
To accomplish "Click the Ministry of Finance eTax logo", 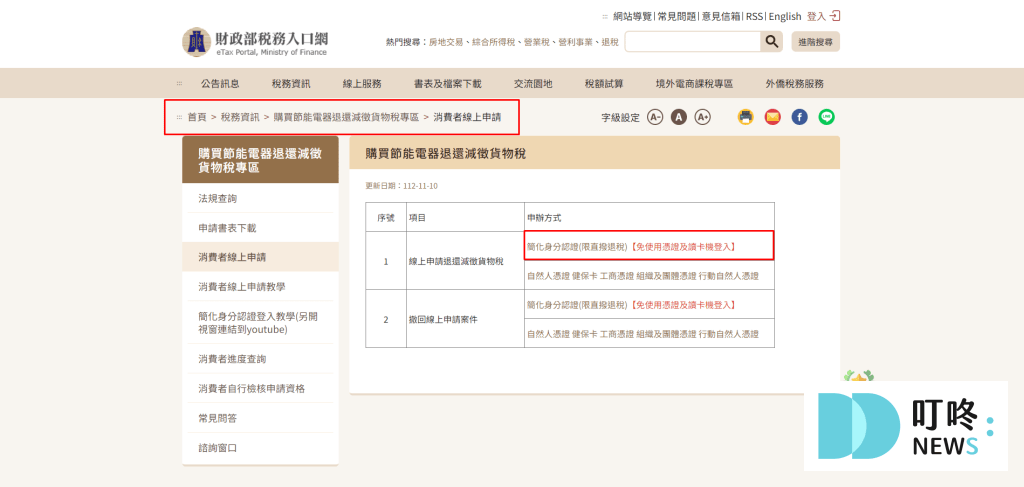I will pyautogui.click(x=255, y=42).
